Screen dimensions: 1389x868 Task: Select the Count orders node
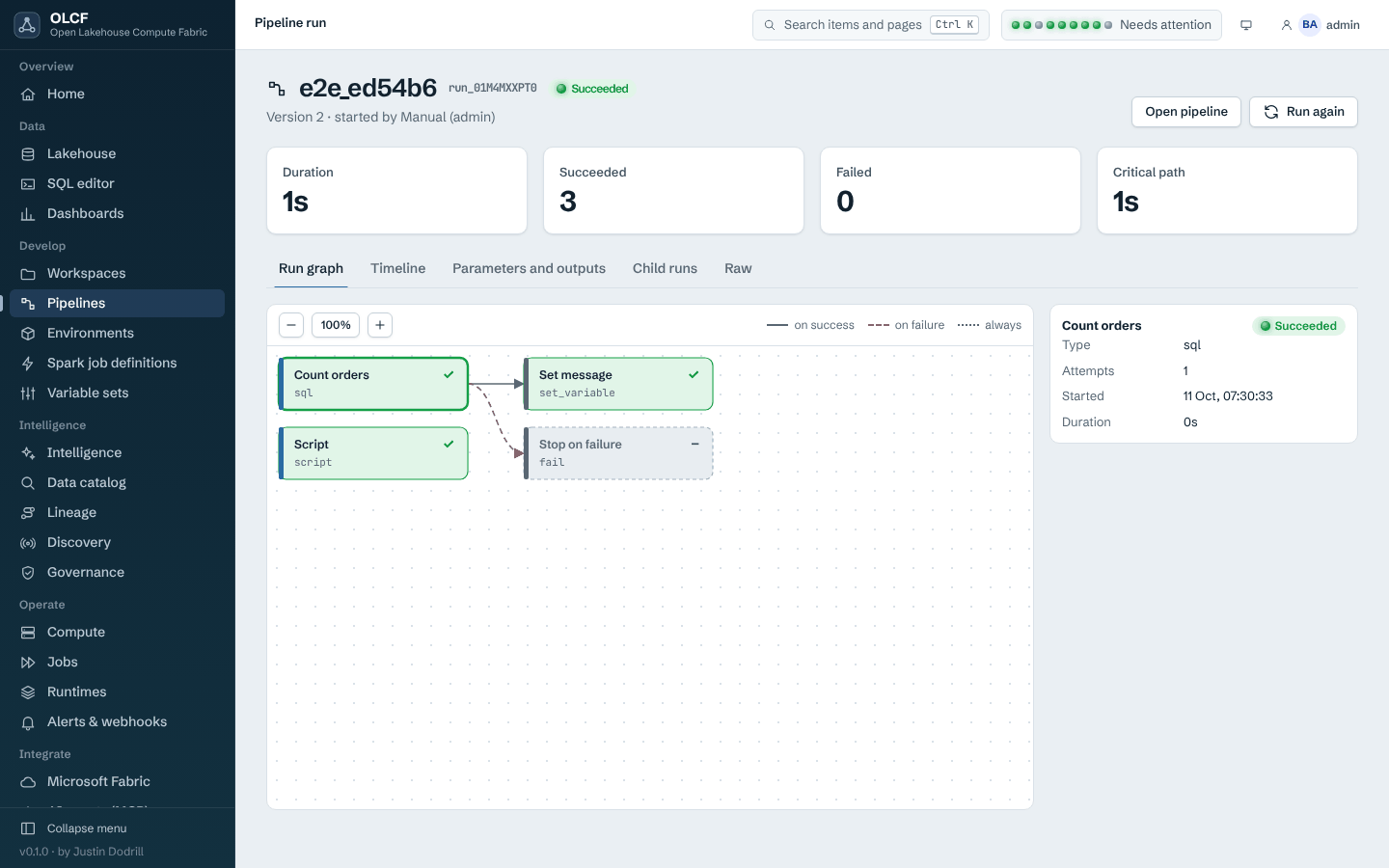(373, 384)
